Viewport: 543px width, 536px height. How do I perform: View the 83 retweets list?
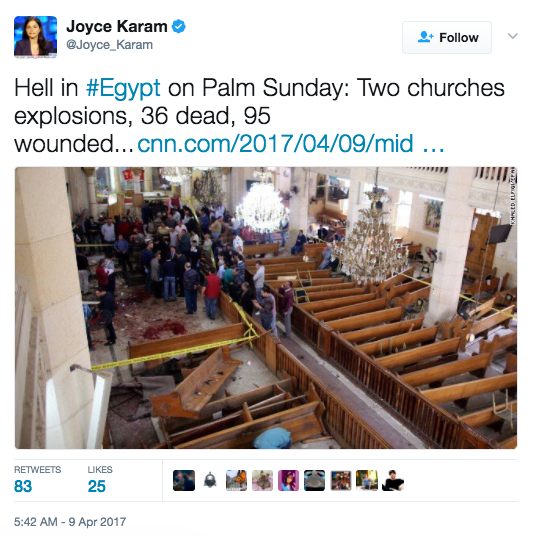click(37, 480)
